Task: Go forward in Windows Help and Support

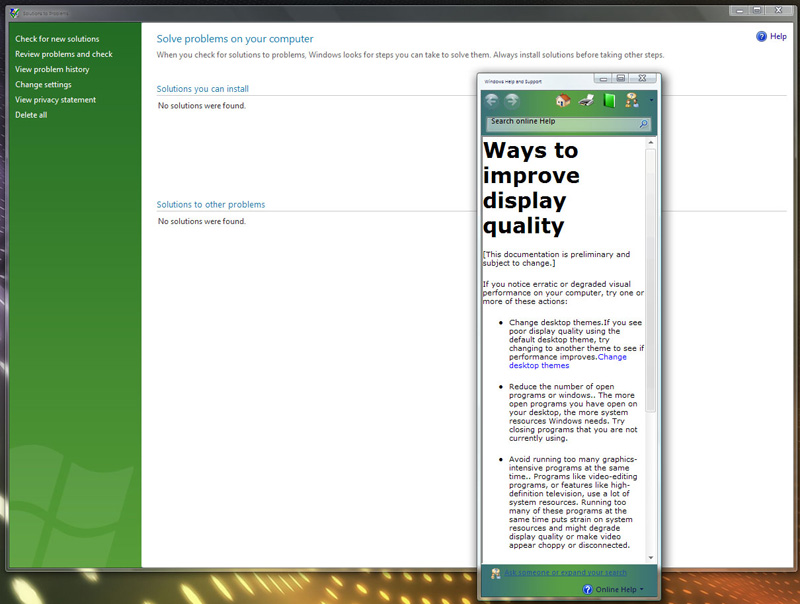Action: [x=512, y=100]
